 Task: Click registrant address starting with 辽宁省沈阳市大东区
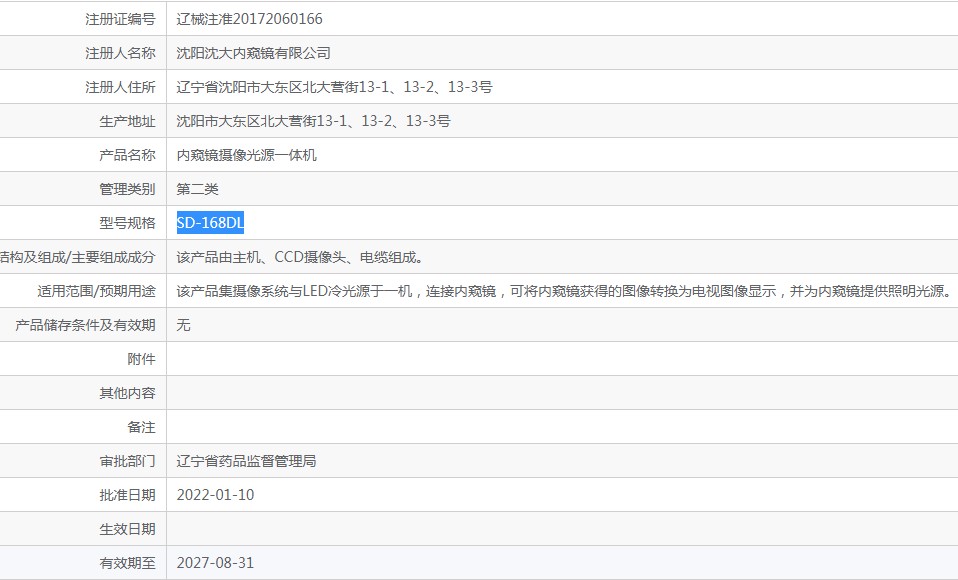[x=334, y=87]
